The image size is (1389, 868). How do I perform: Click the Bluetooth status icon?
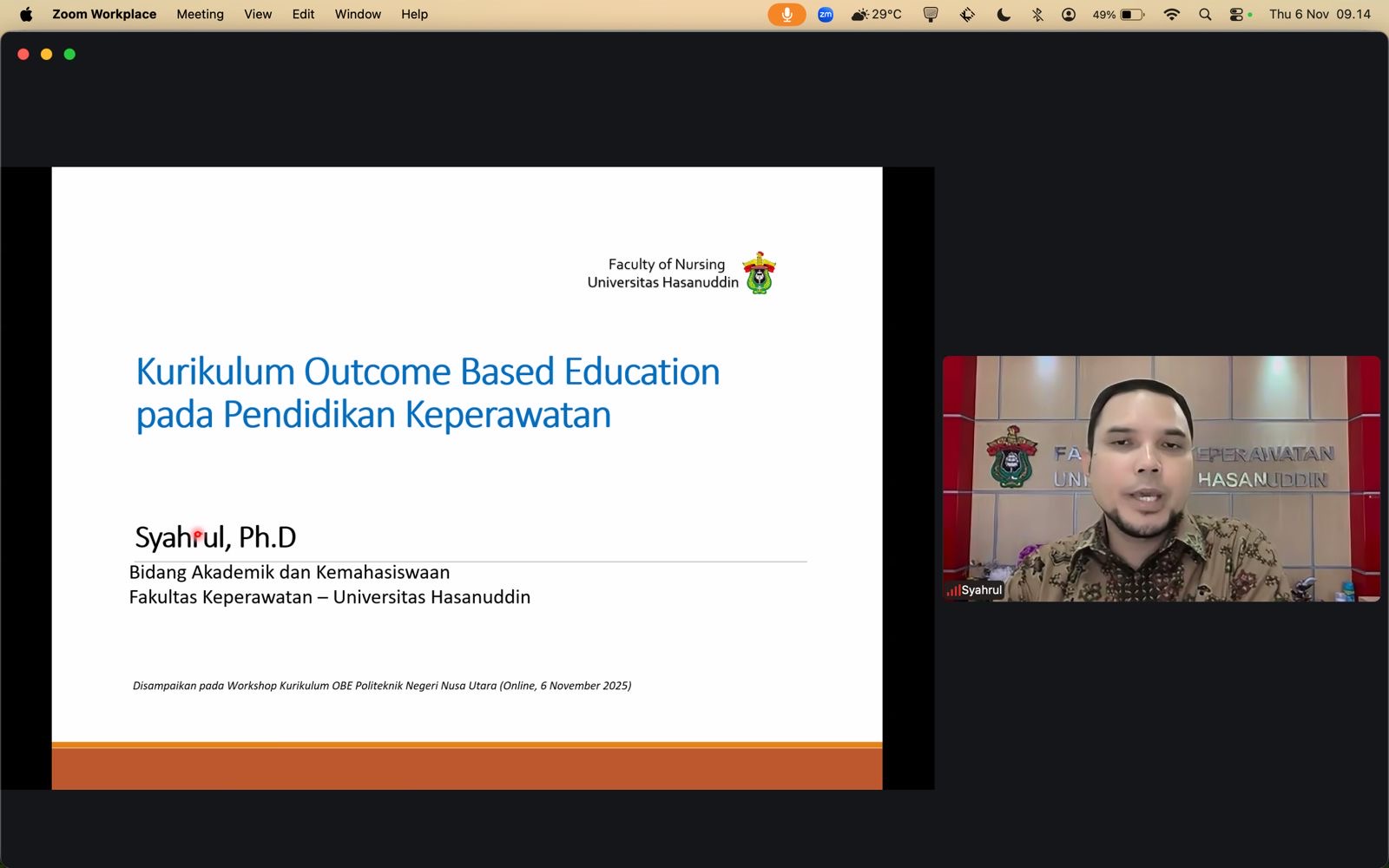click(1037, 15)
